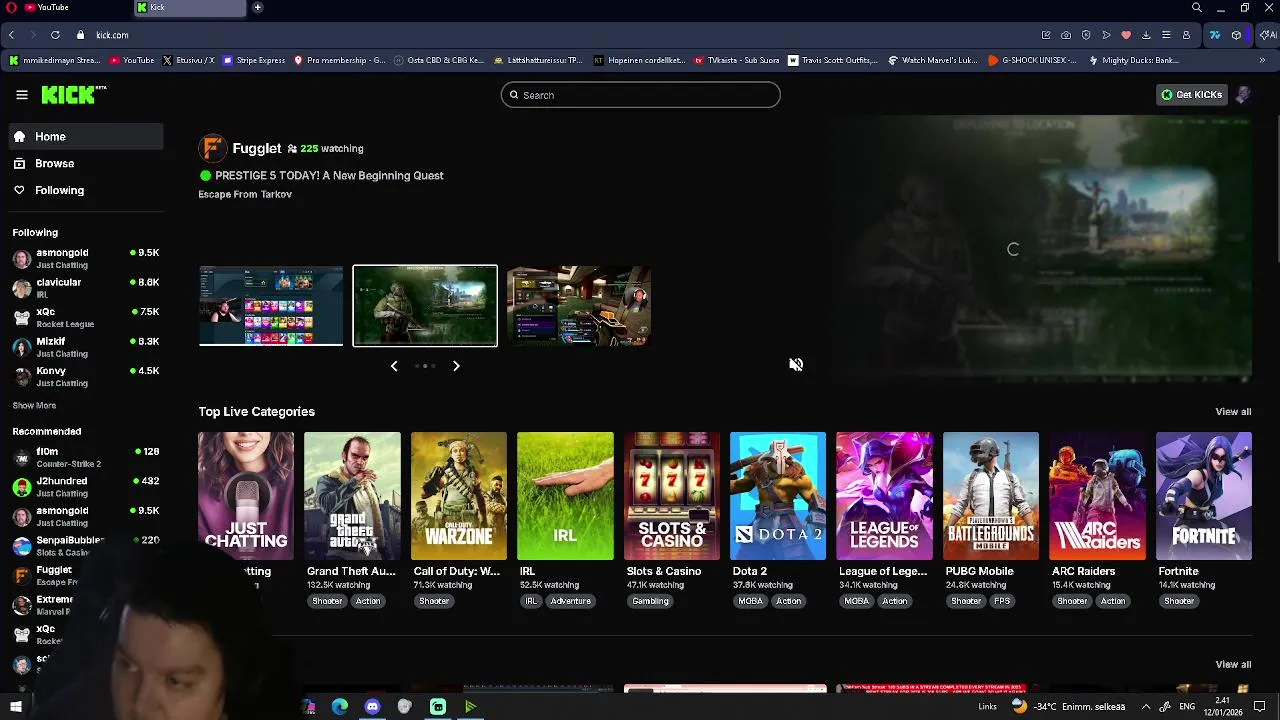Open the Fugglet channel name link
The image size is (1280, 720).
coord(257,148)
